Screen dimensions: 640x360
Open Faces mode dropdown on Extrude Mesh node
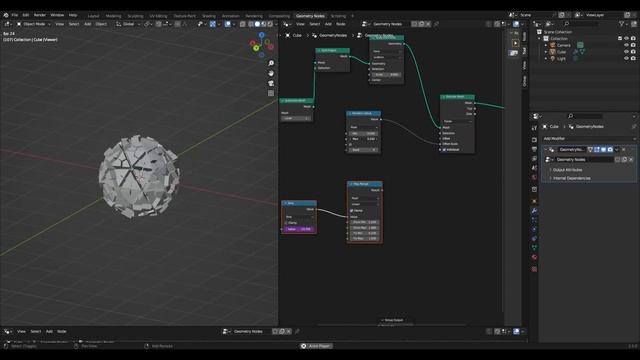457,121
